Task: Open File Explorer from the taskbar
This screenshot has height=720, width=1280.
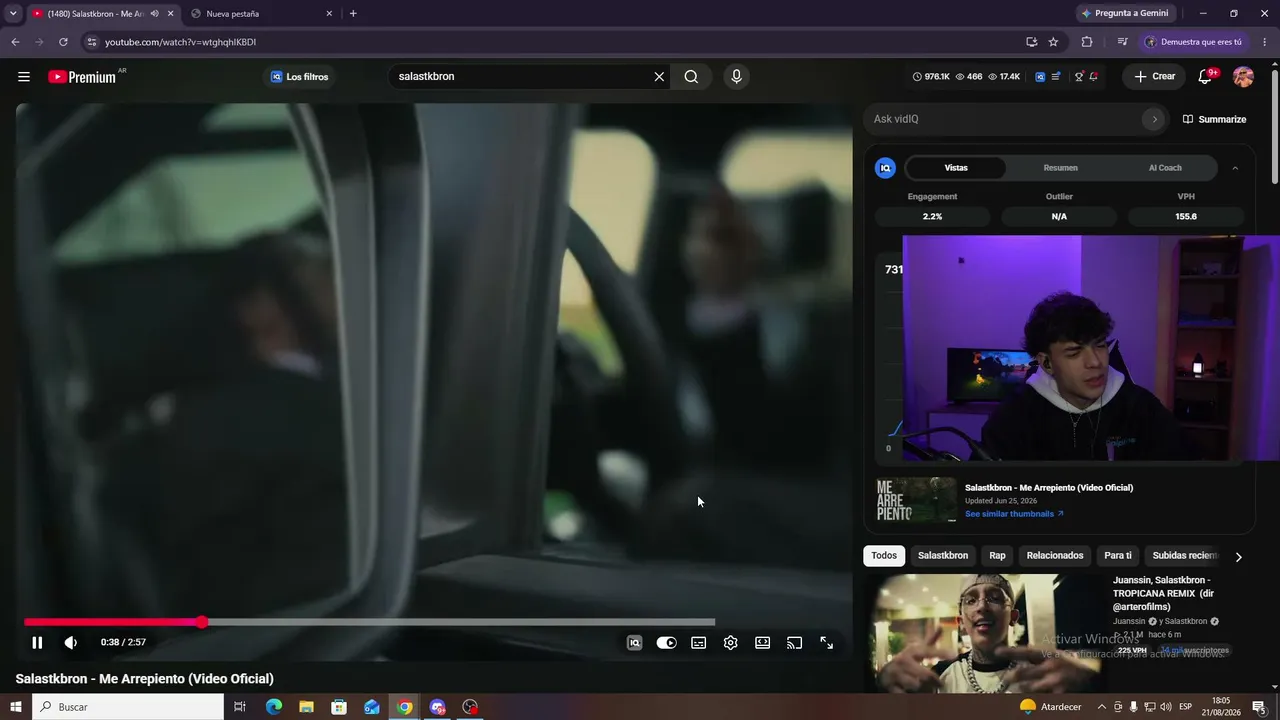Action: pyautogui.click(x=307, y=707)
